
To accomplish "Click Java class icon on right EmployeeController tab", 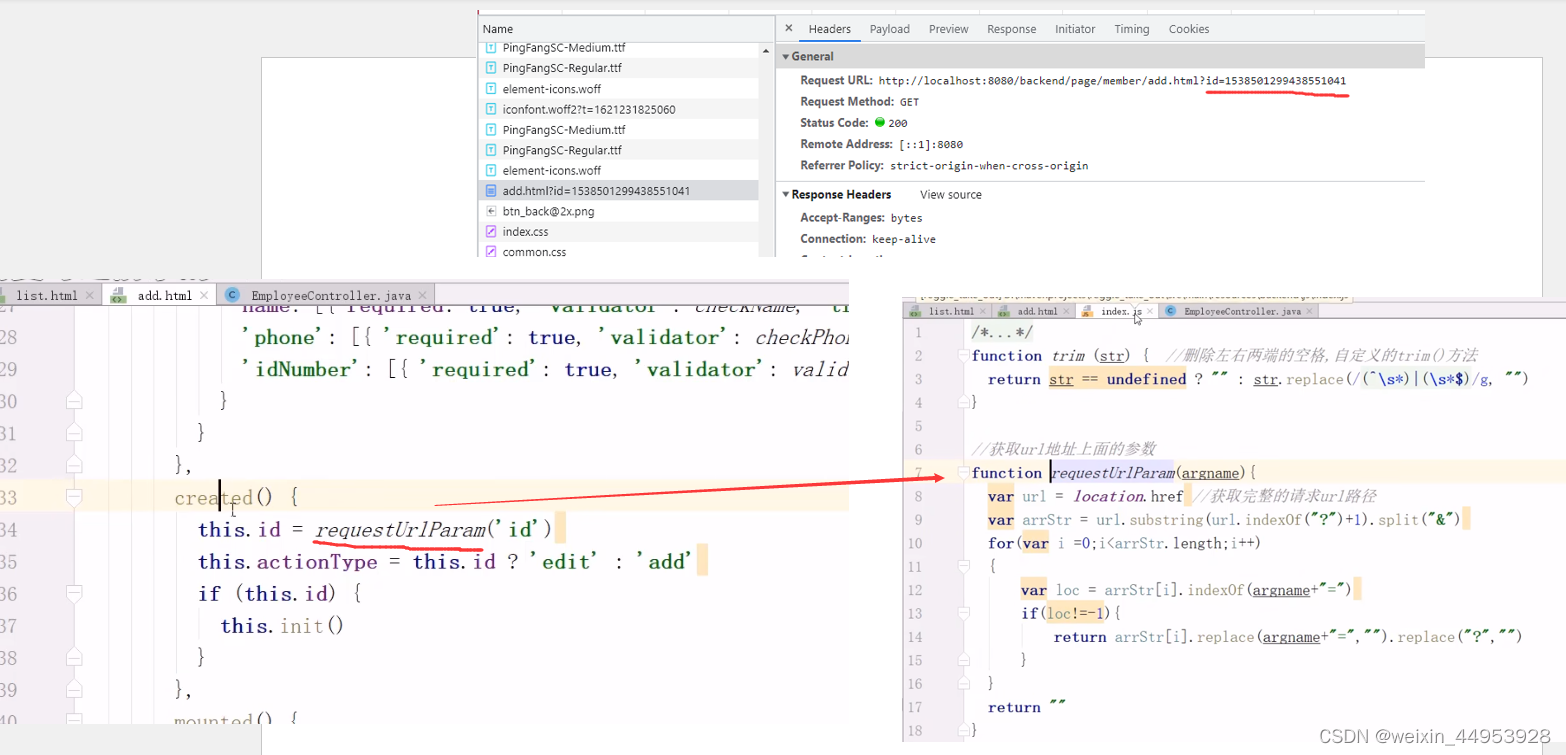I will coord(1171,312).
